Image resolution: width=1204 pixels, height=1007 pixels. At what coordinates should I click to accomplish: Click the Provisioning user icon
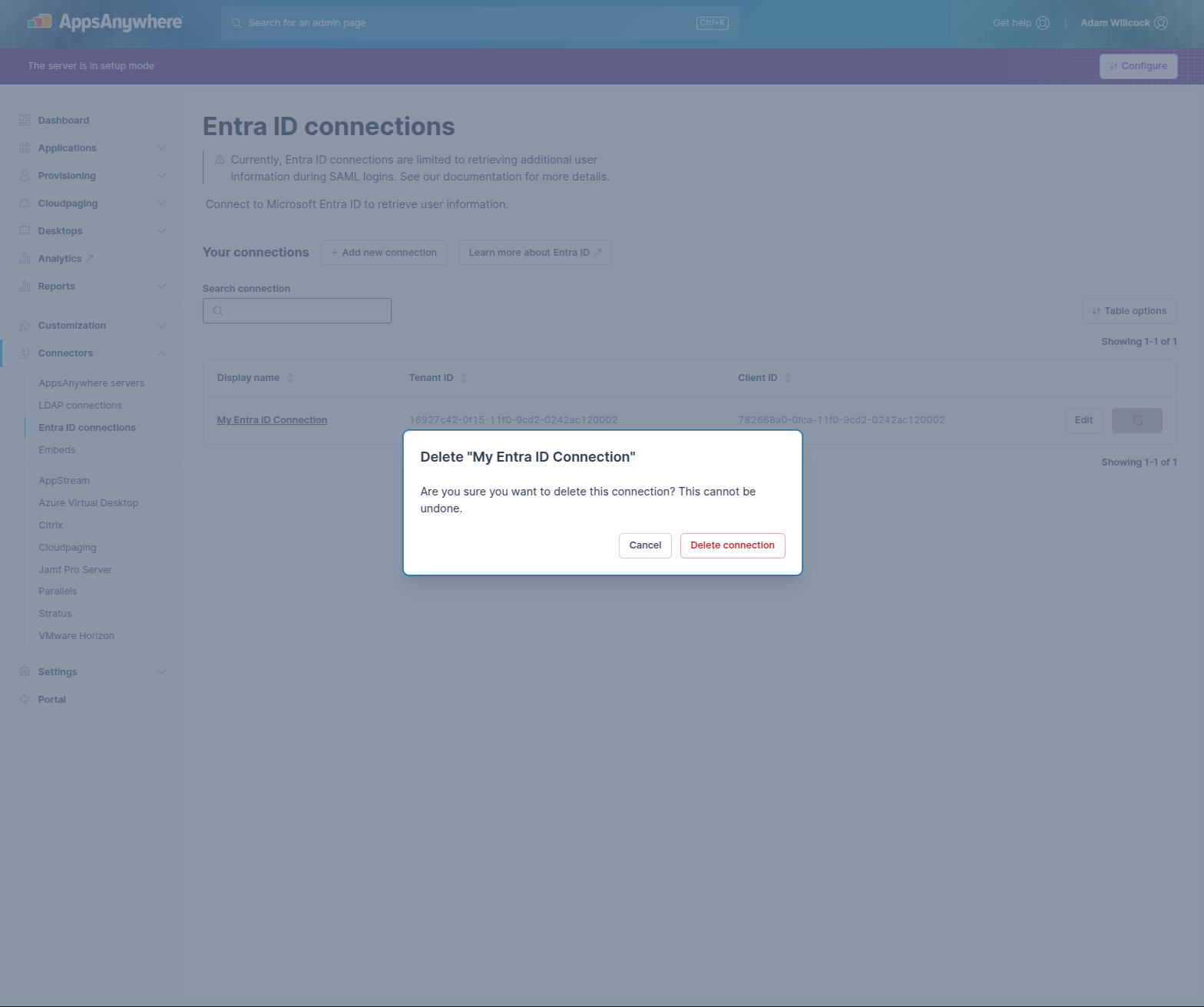[x=25, y=176]
